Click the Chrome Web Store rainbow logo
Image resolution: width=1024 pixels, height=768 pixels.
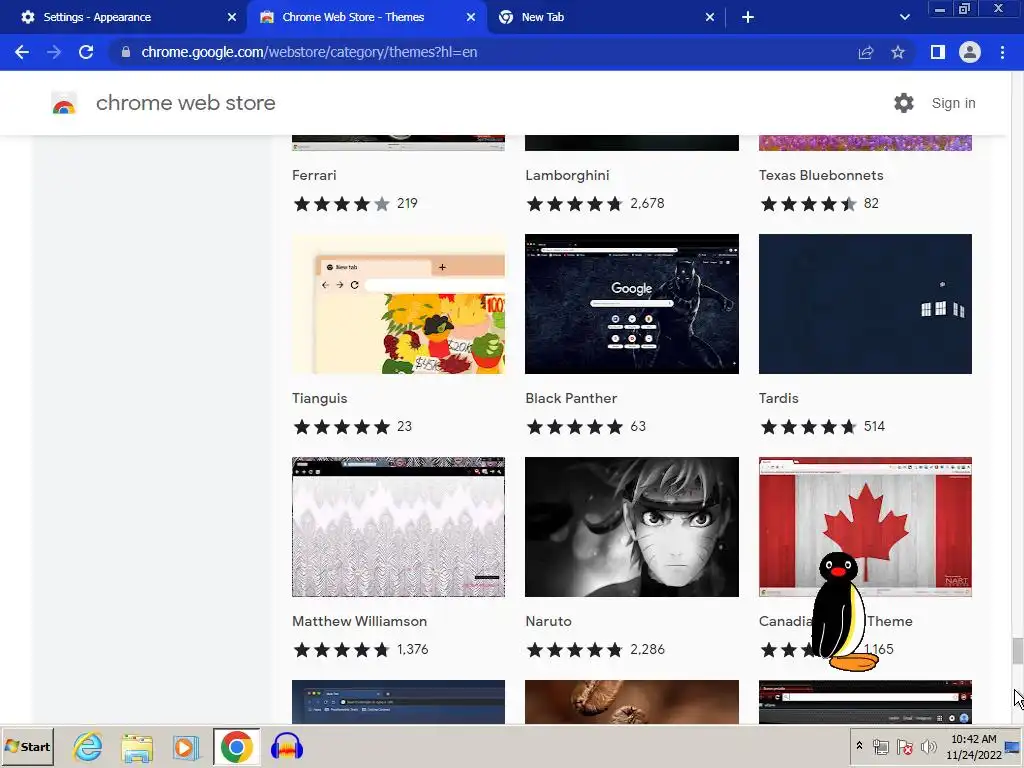(64, 103)
